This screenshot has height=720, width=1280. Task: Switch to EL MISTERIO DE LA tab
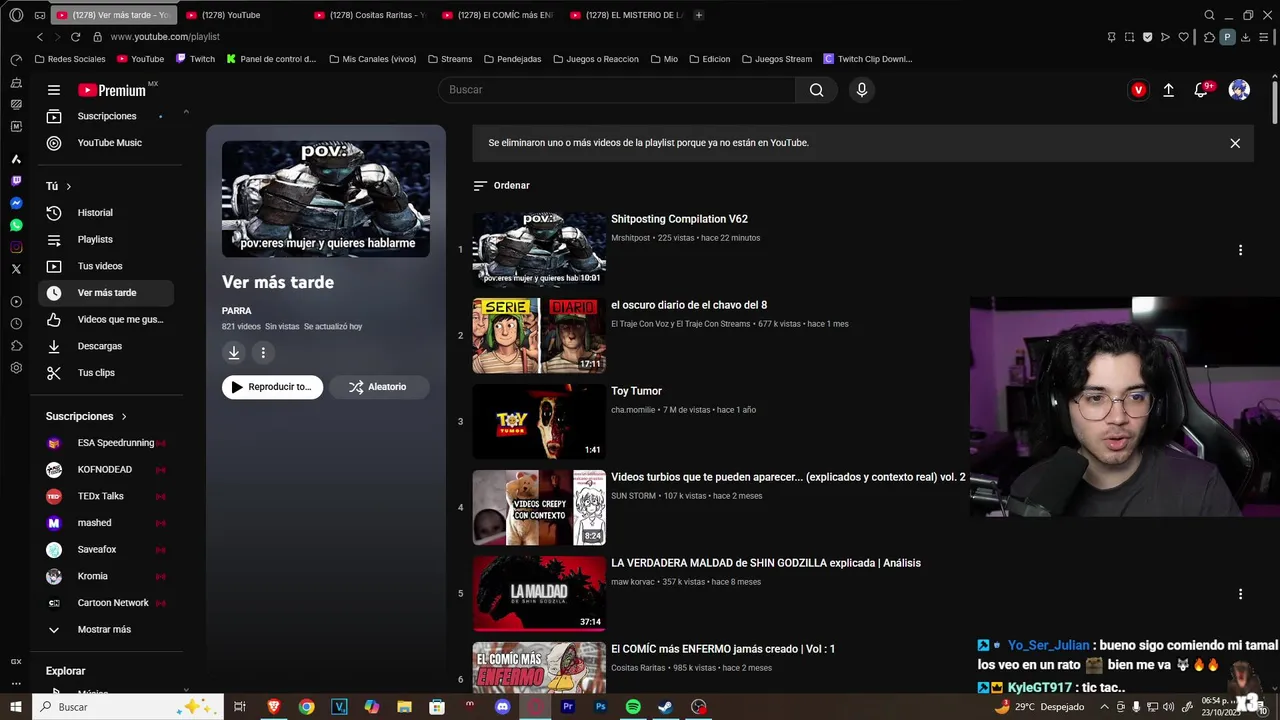pyautogui.click(x=626, y=15)
